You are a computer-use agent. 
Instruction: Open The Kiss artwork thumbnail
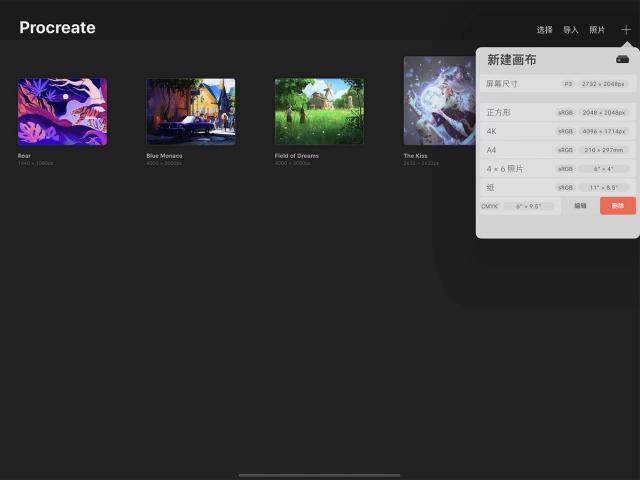[440, 100]
